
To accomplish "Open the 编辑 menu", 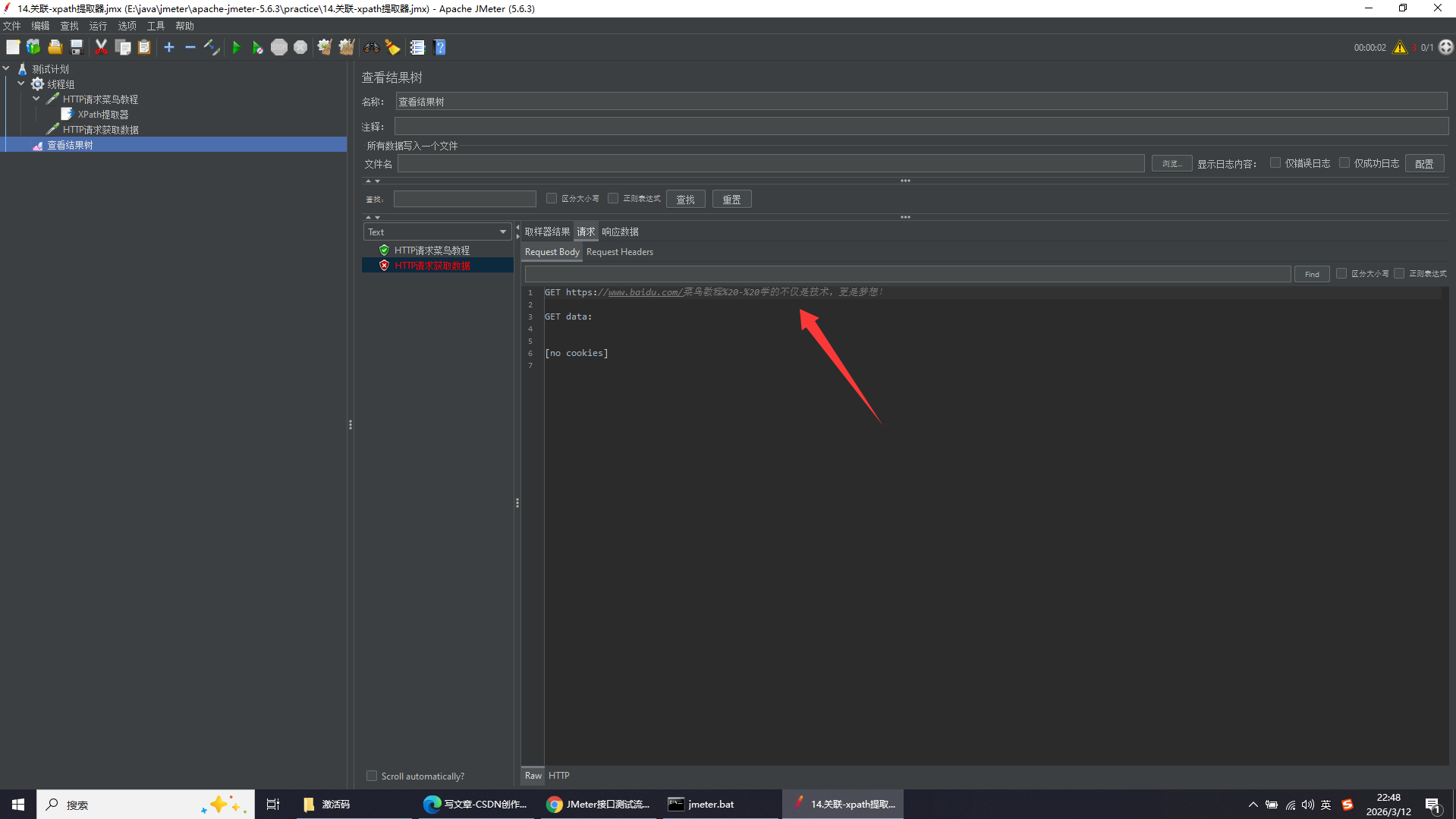I will (x=40, y=26).
